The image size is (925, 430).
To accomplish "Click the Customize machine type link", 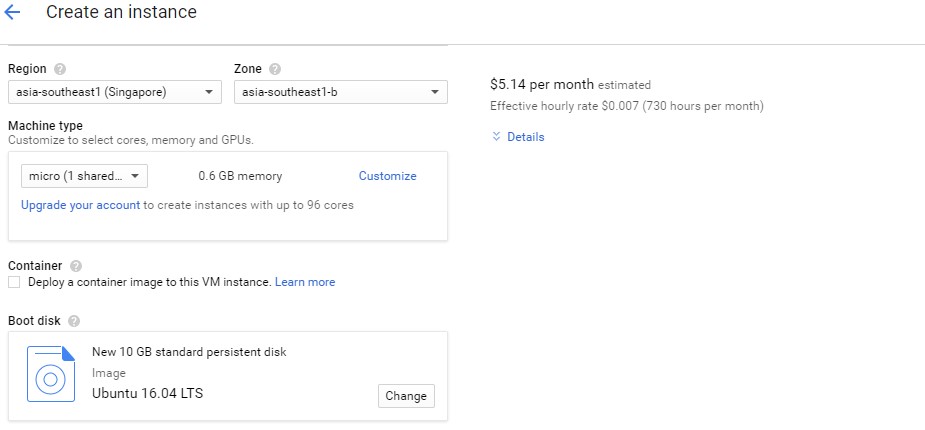I will click(387, 176).
